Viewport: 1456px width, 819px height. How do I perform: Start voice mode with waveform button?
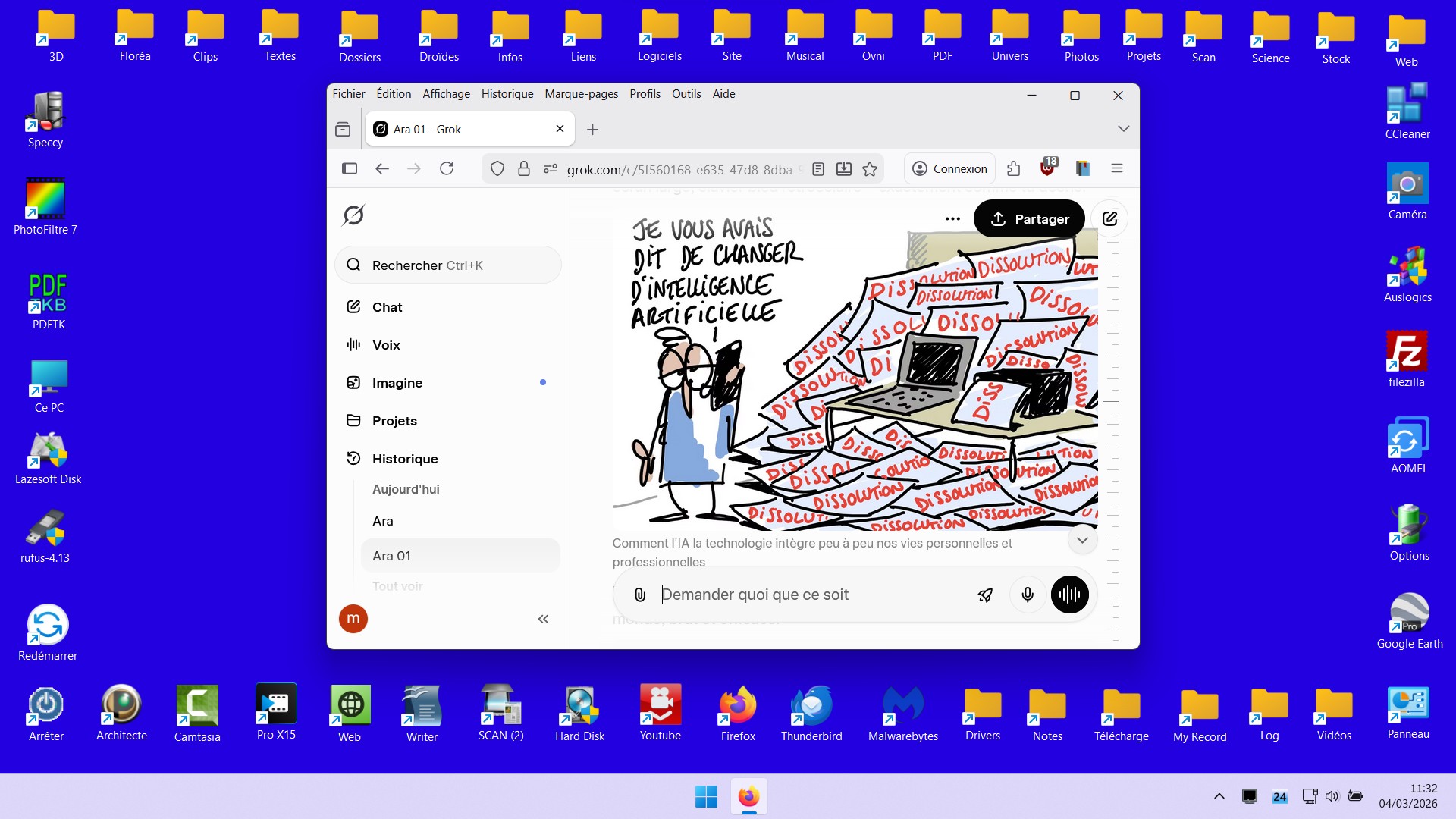tap(1069, 595)
